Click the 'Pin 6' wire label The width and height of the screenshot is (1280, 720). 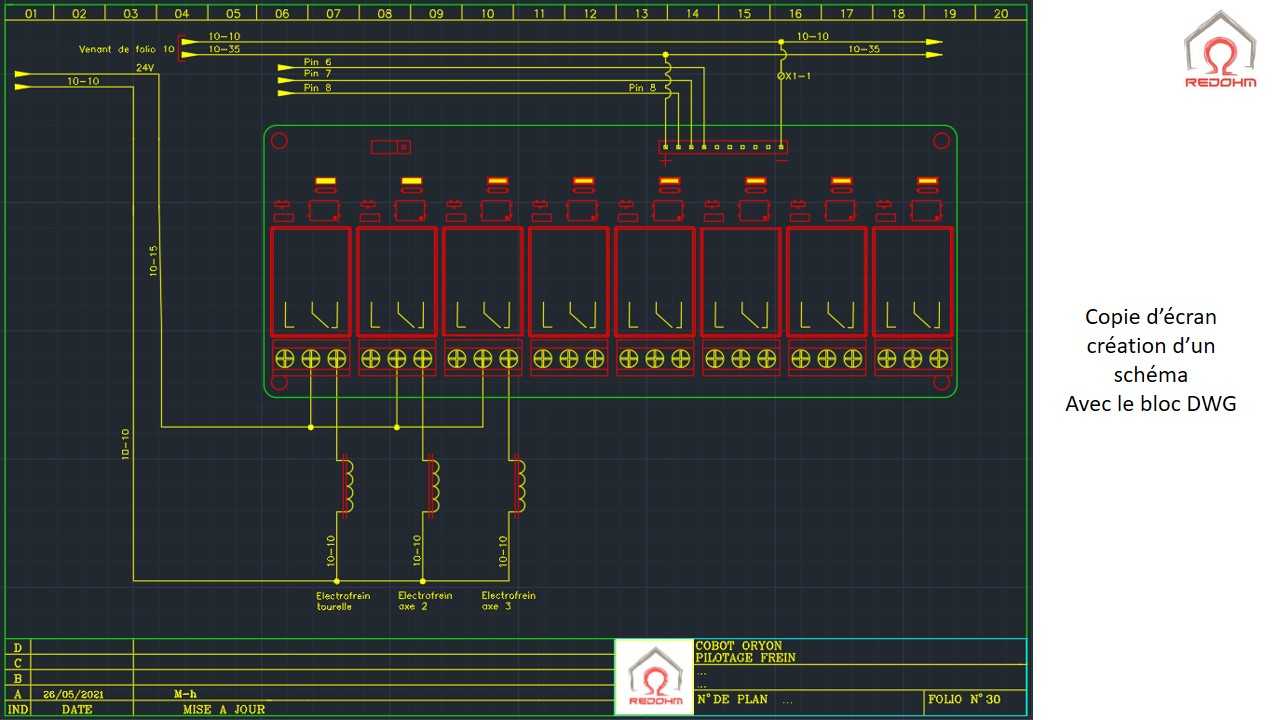click(318, 62)
